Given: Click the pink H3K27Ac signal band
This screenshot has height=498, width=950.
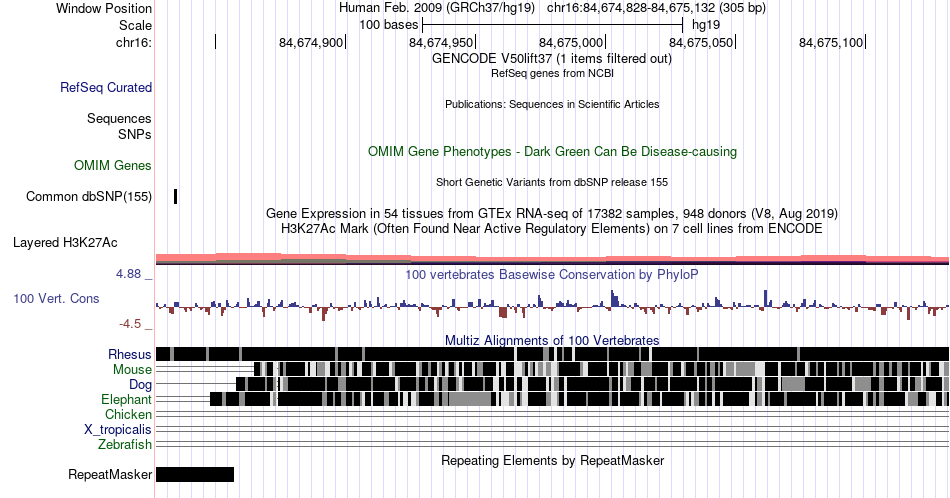Looking at the screenshot, I should pyautogui.click(x=552, y=259).
